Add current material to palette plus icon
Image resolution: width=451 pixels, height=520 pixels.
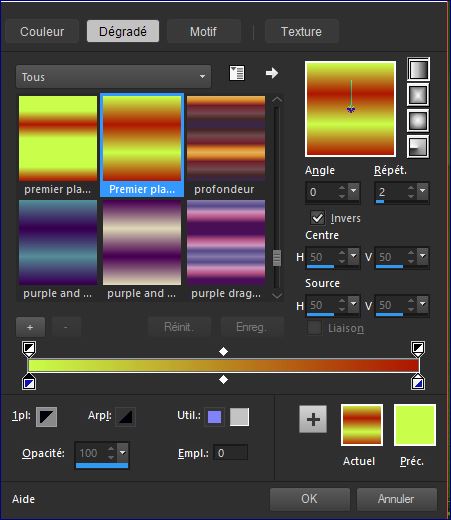click(x=313, y=419)
